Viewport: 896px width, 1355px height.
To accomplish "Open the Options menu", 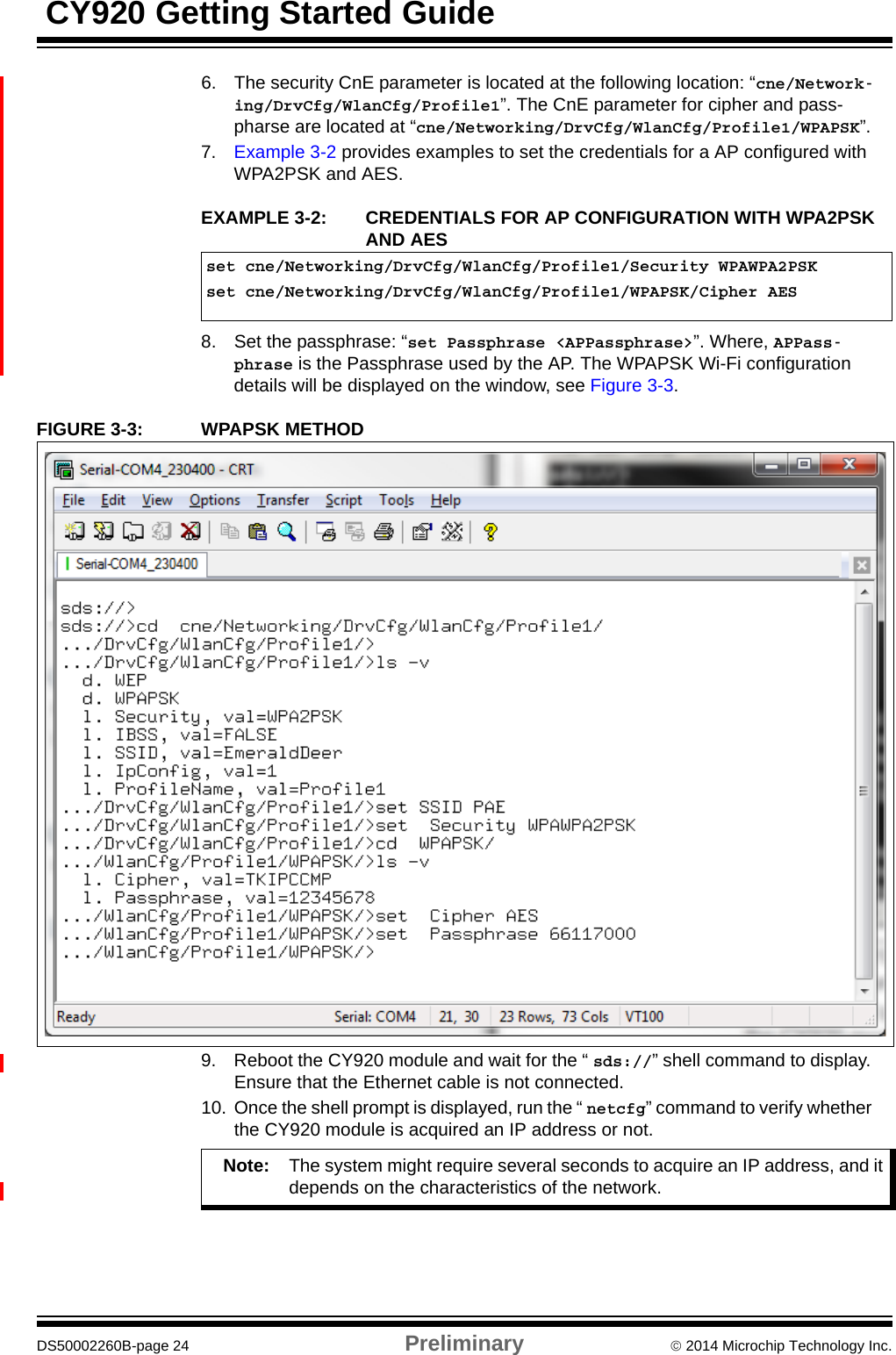I will pyautogui.click(x=214, y=500).
